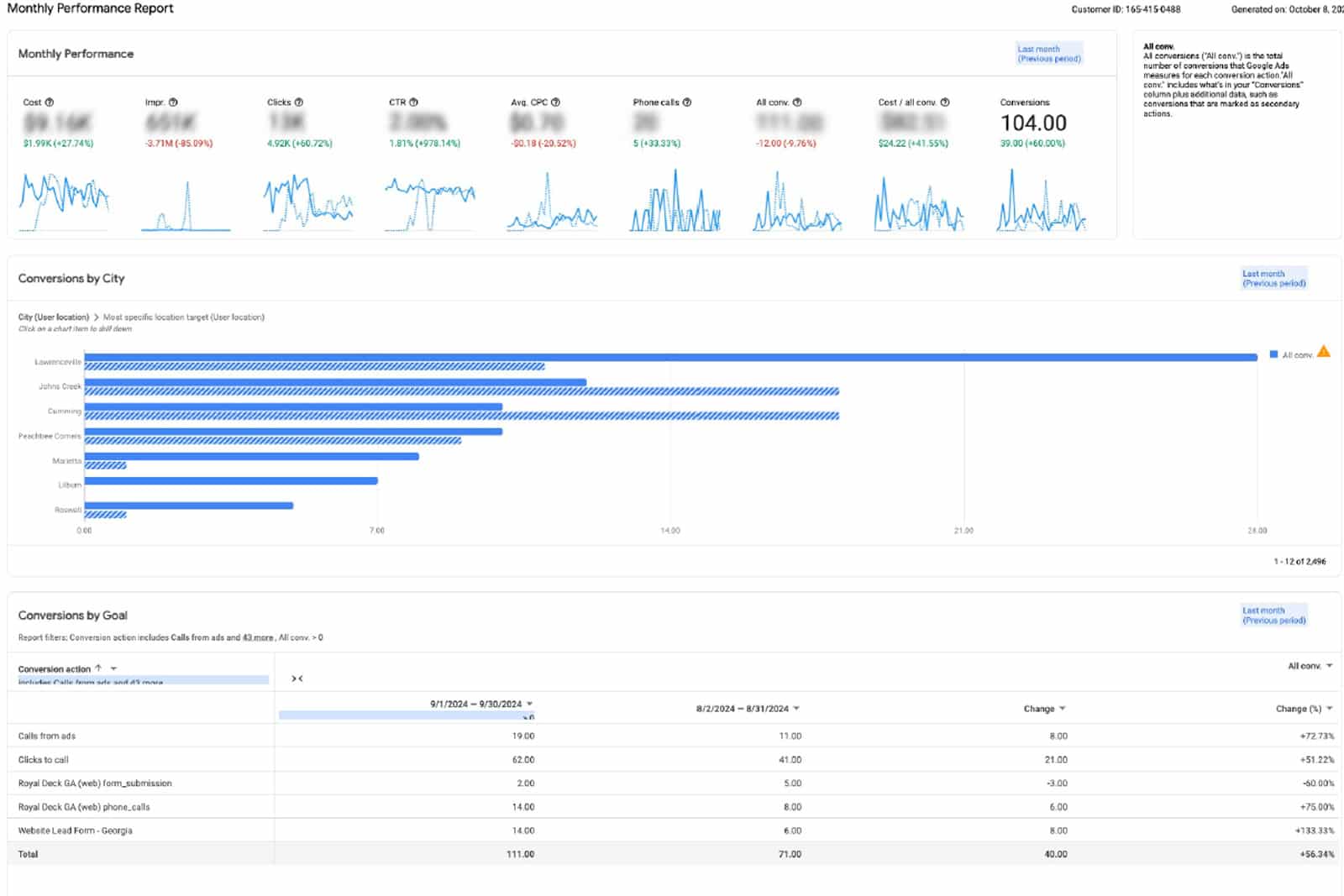Image resolution: width=1344 pixels, height=896 pixels.
Task: Click the blue All conv. legend swatch
Action: pyautogui.click(x=1273, y=355)
